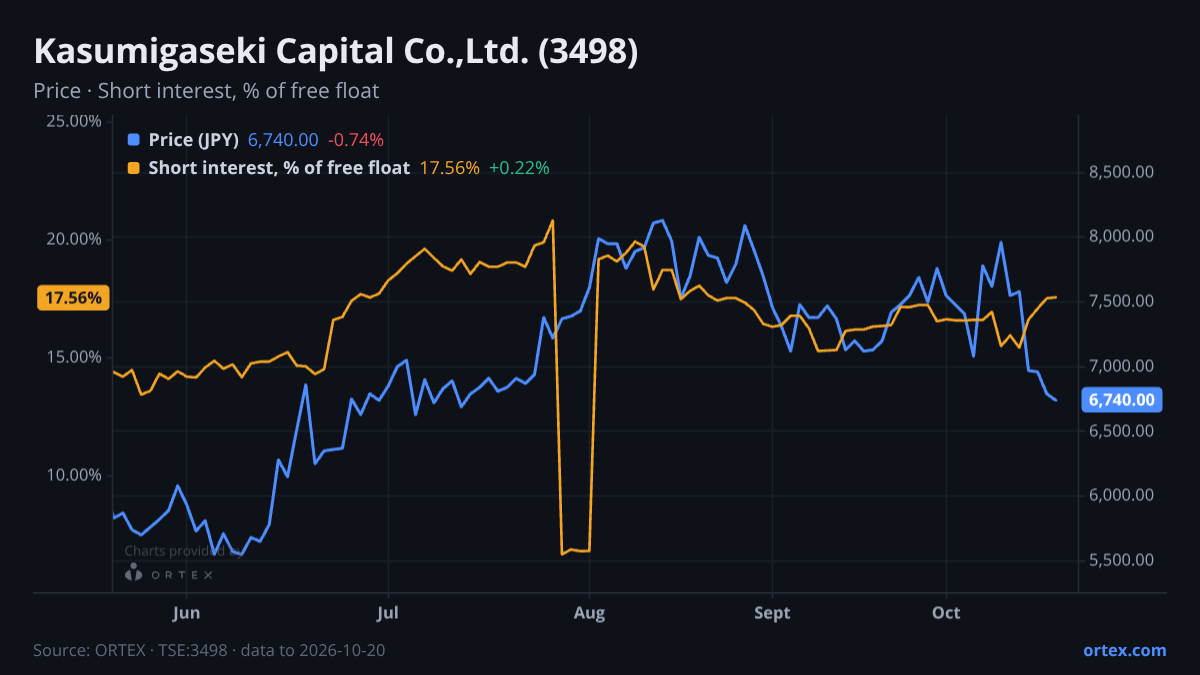Click the orange 17.56% left axis marker
This screenshot has height=675, width=1200.
(72, 297)
